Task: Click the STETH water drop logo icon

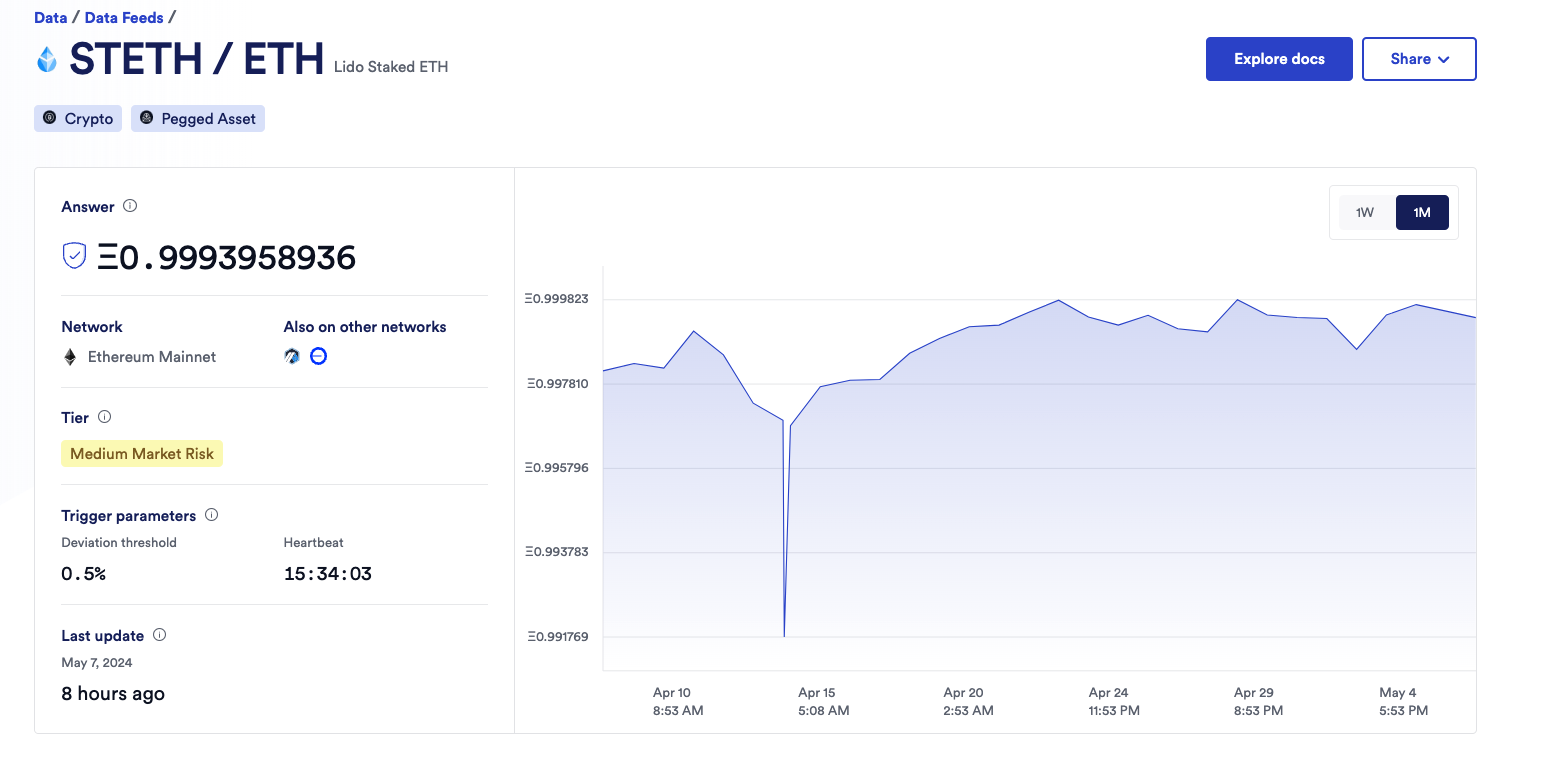Action: click(47, 59)
